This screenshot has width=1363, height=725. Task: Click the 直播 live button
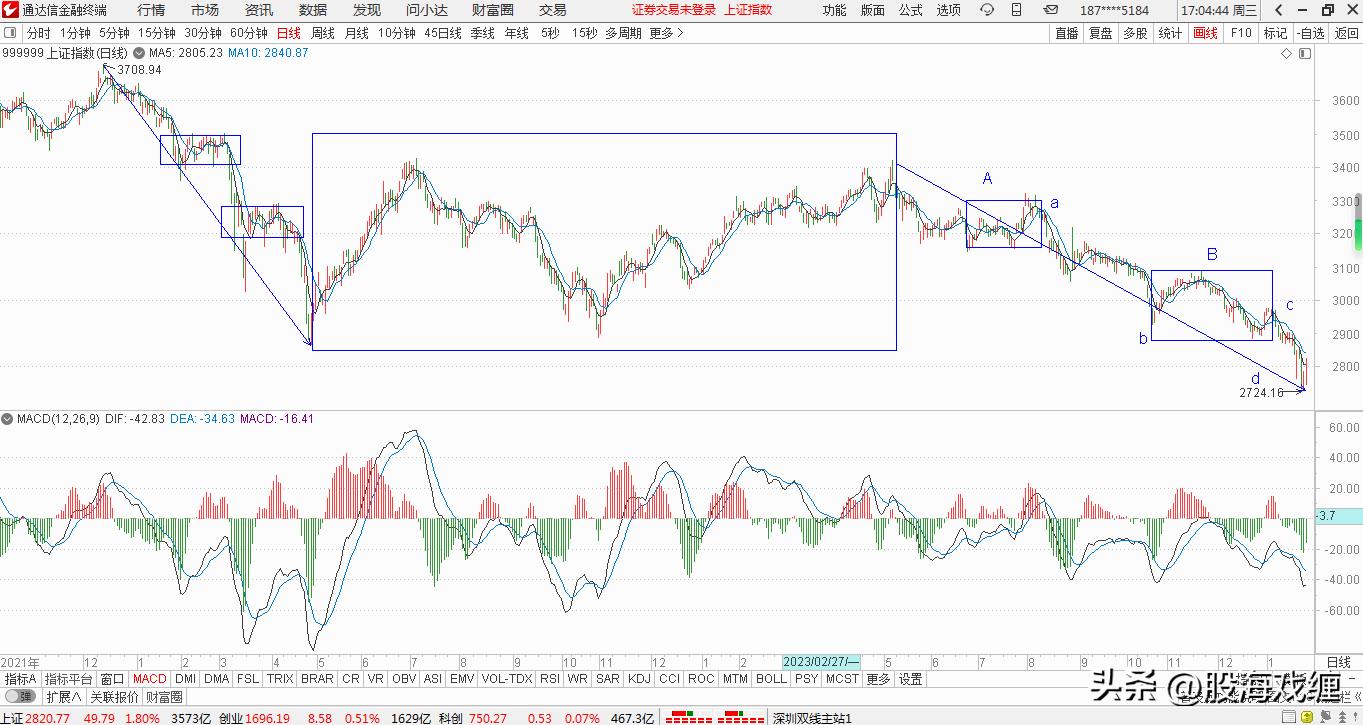(x=1067, y=33)
